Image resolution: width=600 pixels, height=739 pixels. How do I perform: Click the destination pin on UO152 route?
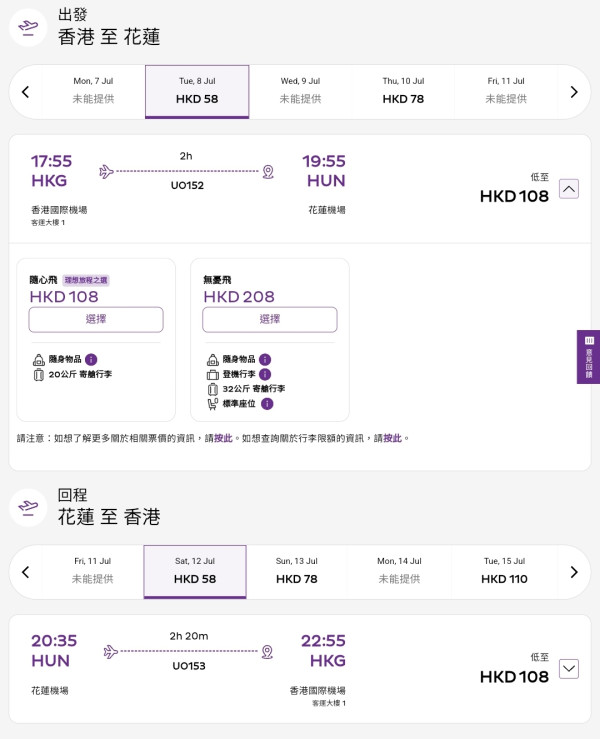coord(268,172)
